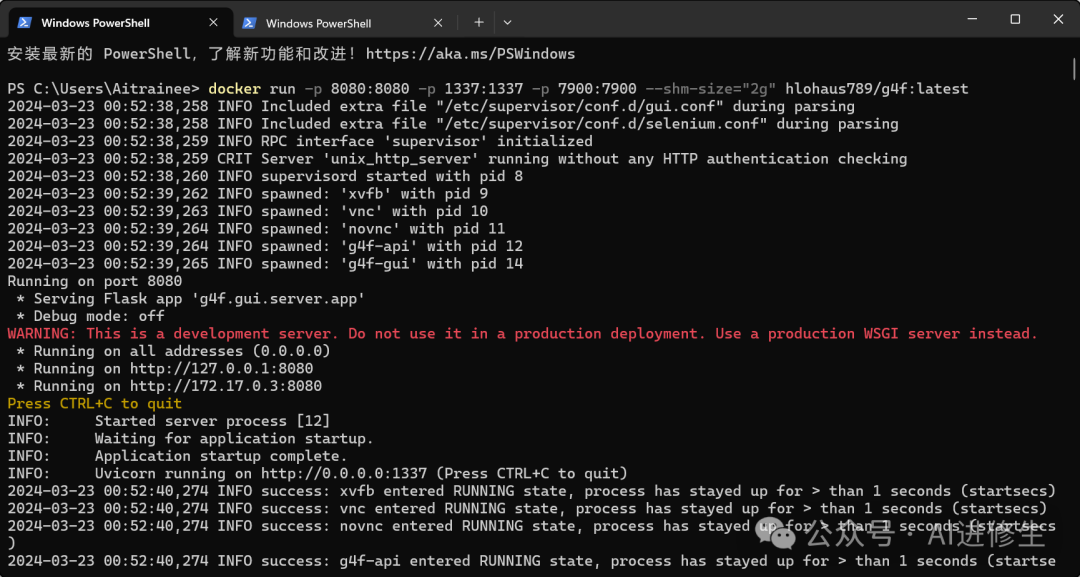The image size is (1080, 577).
Task: Click the red development server WARNING line
Action: (522, 333)
